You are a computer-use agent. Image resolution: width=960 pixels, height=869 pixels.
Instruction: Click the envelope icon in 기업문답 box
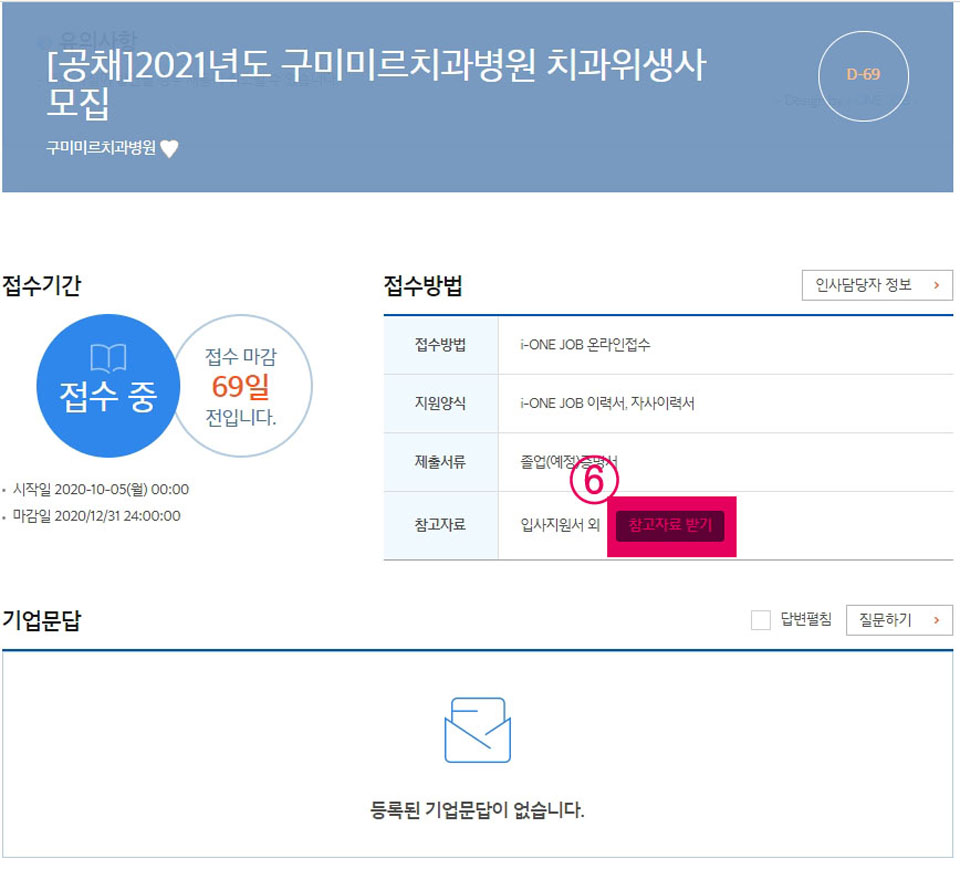click(477, 730)
